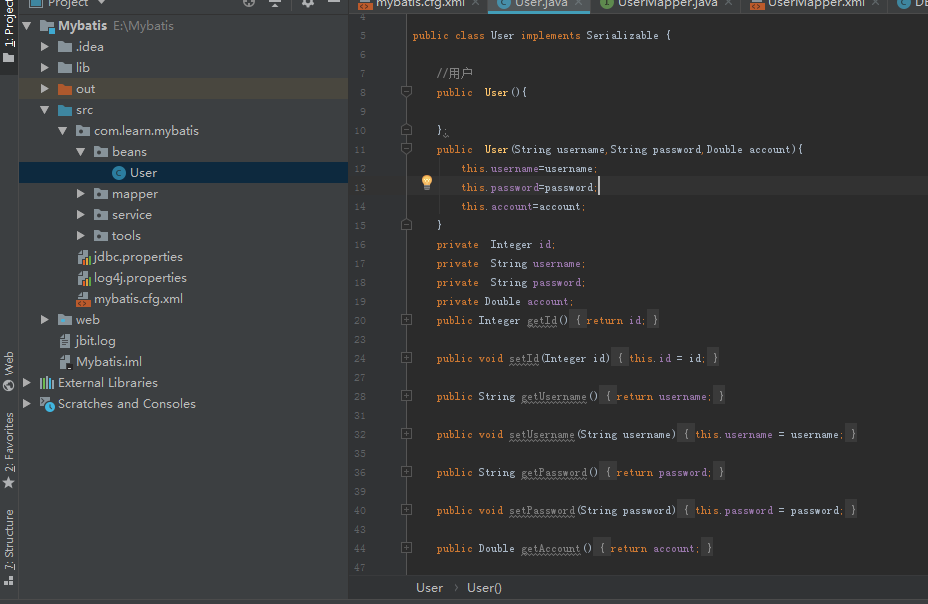
Task: Open the Project view dropdown
Action: click(75, 4)
